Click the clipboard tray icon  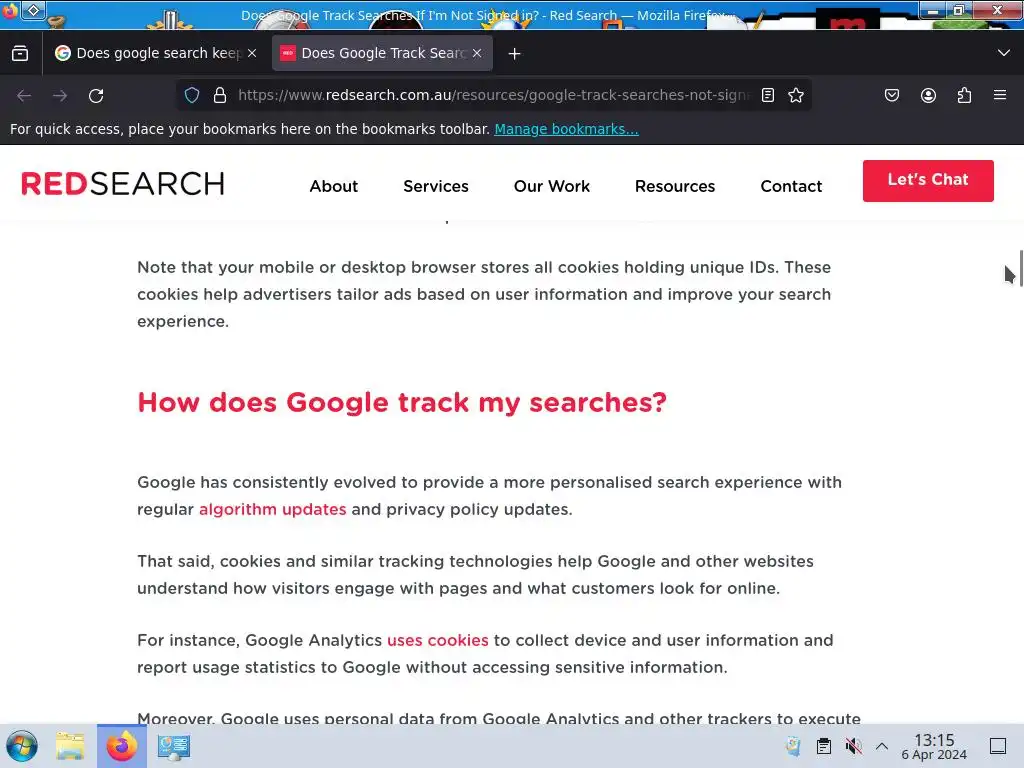point(824,746)
